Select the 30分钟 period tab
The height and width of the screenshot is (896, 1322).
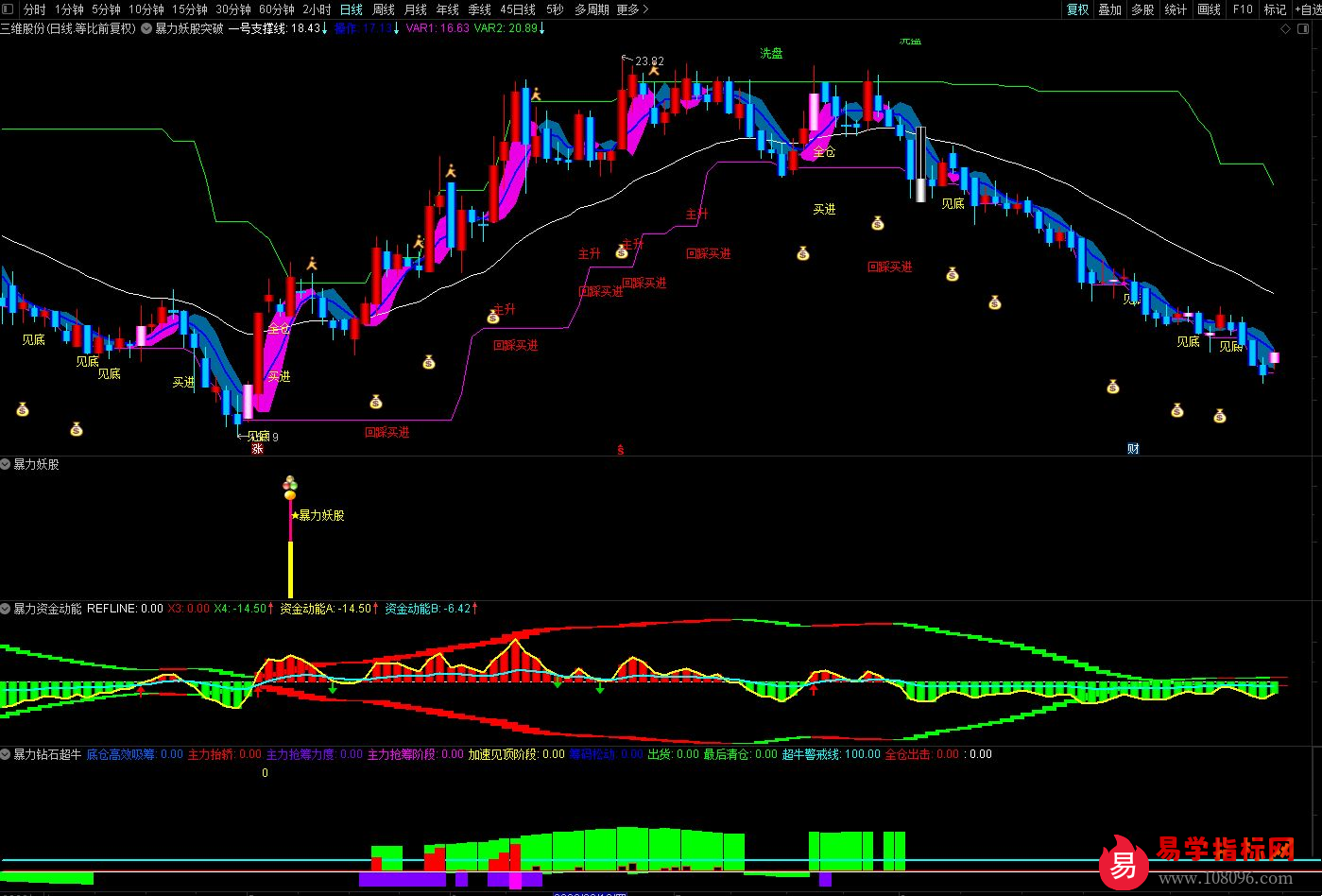(232, 9)
